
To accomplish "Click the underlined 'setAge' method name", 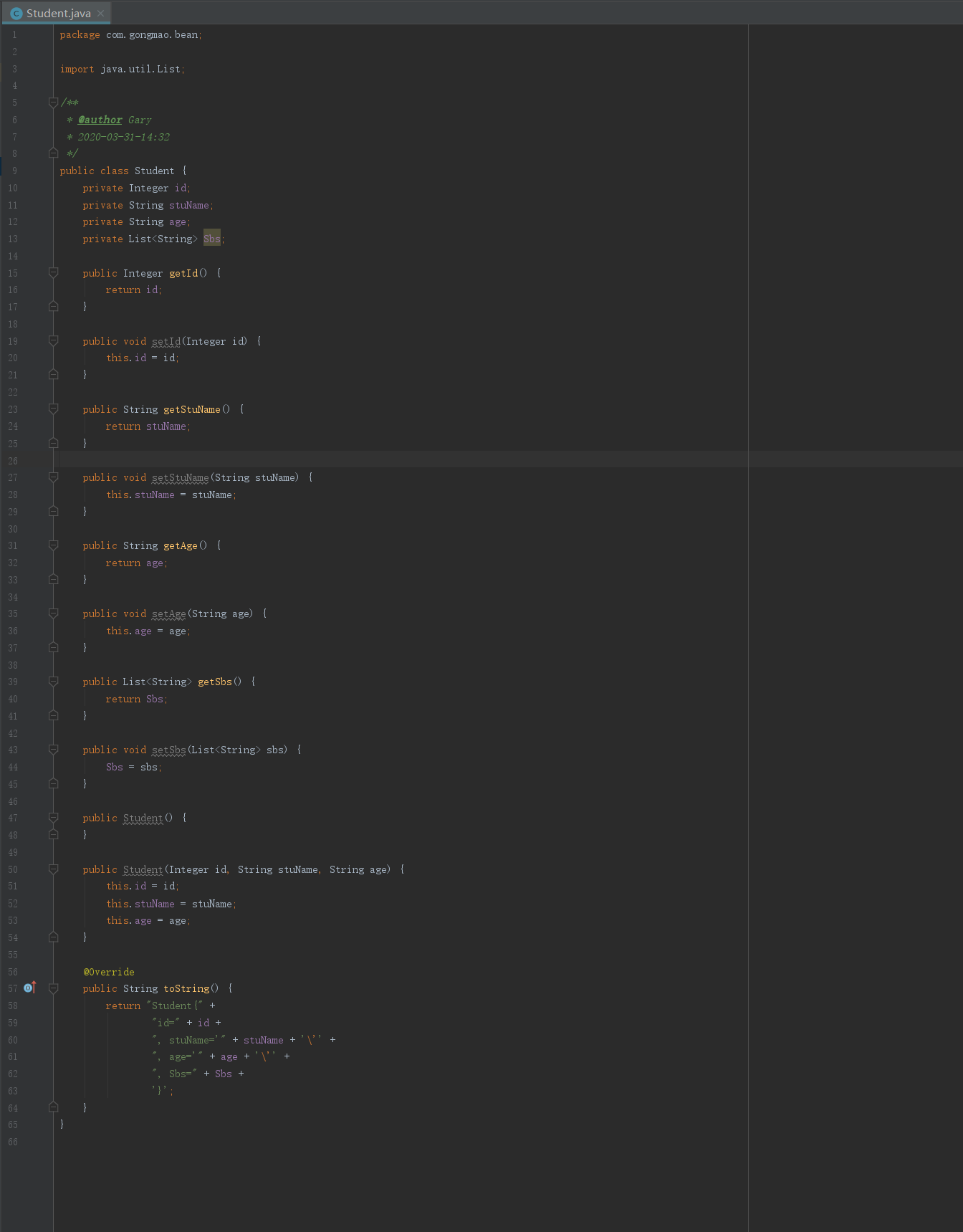I will click(x=169, y=613).
